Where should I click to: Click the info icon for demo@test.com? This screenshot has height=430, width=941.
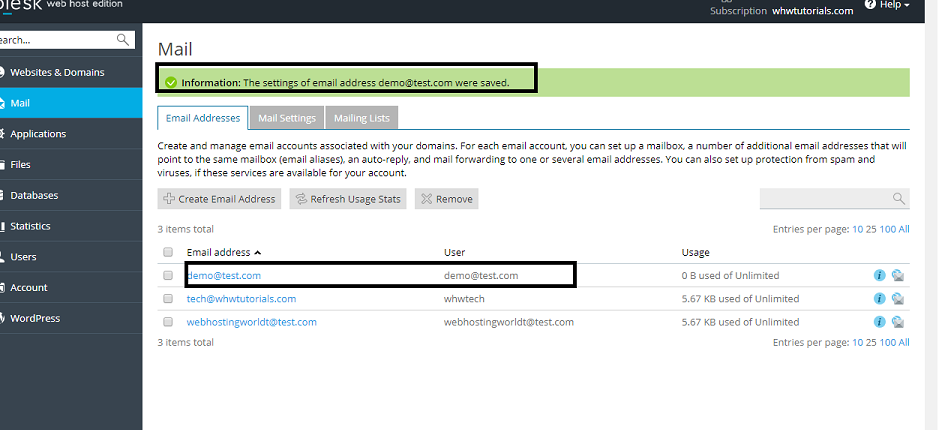pos(880,276)
